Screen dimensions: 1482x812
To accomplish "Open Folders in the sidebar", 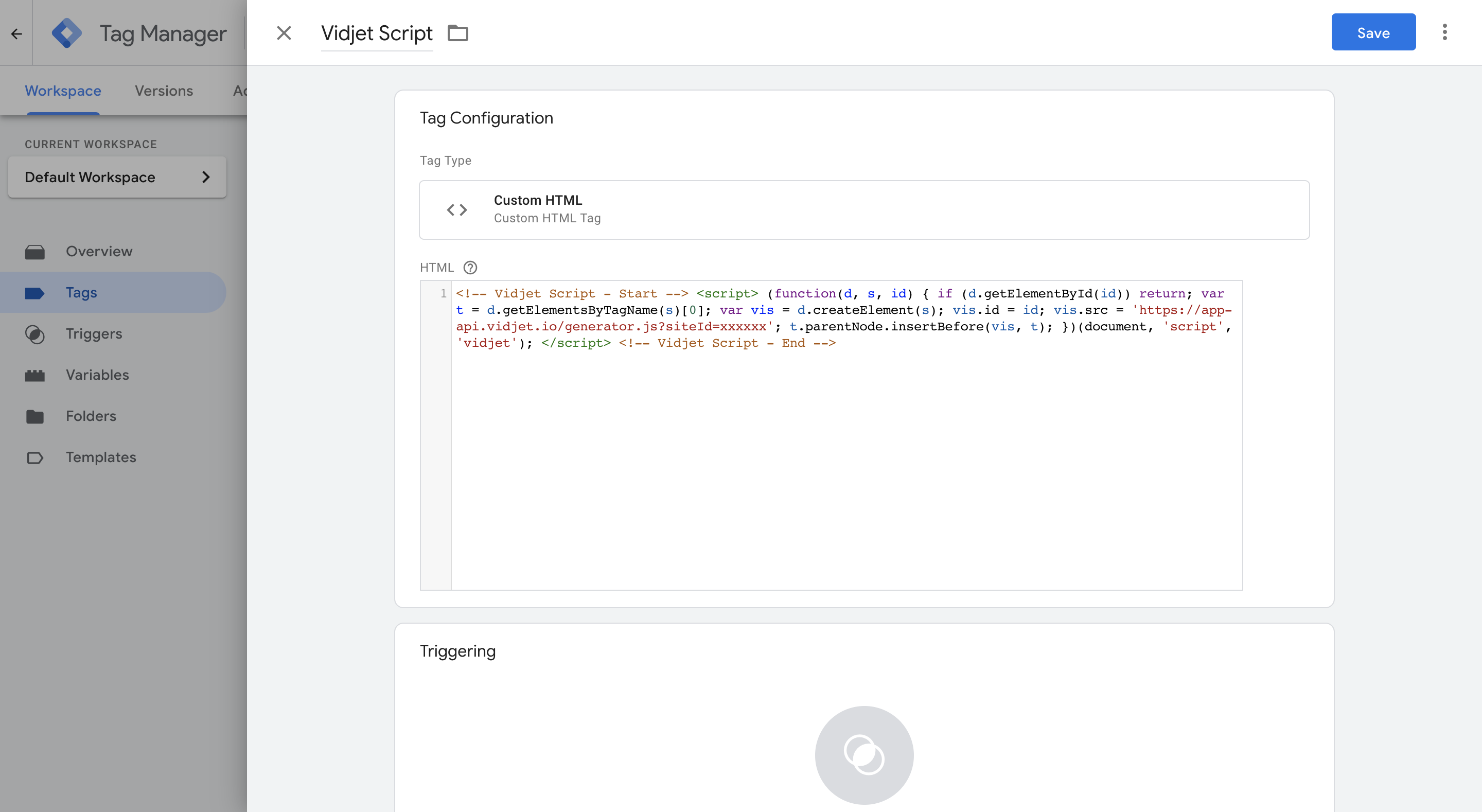I will (x=91, y=416).
